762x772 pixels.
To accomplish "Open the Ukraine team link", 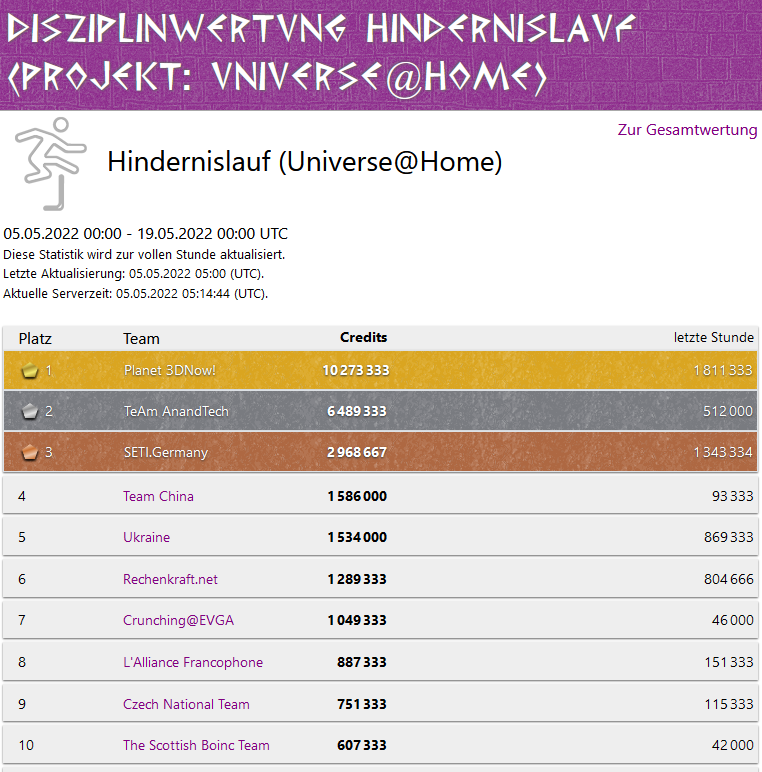I will pos(146,537).
